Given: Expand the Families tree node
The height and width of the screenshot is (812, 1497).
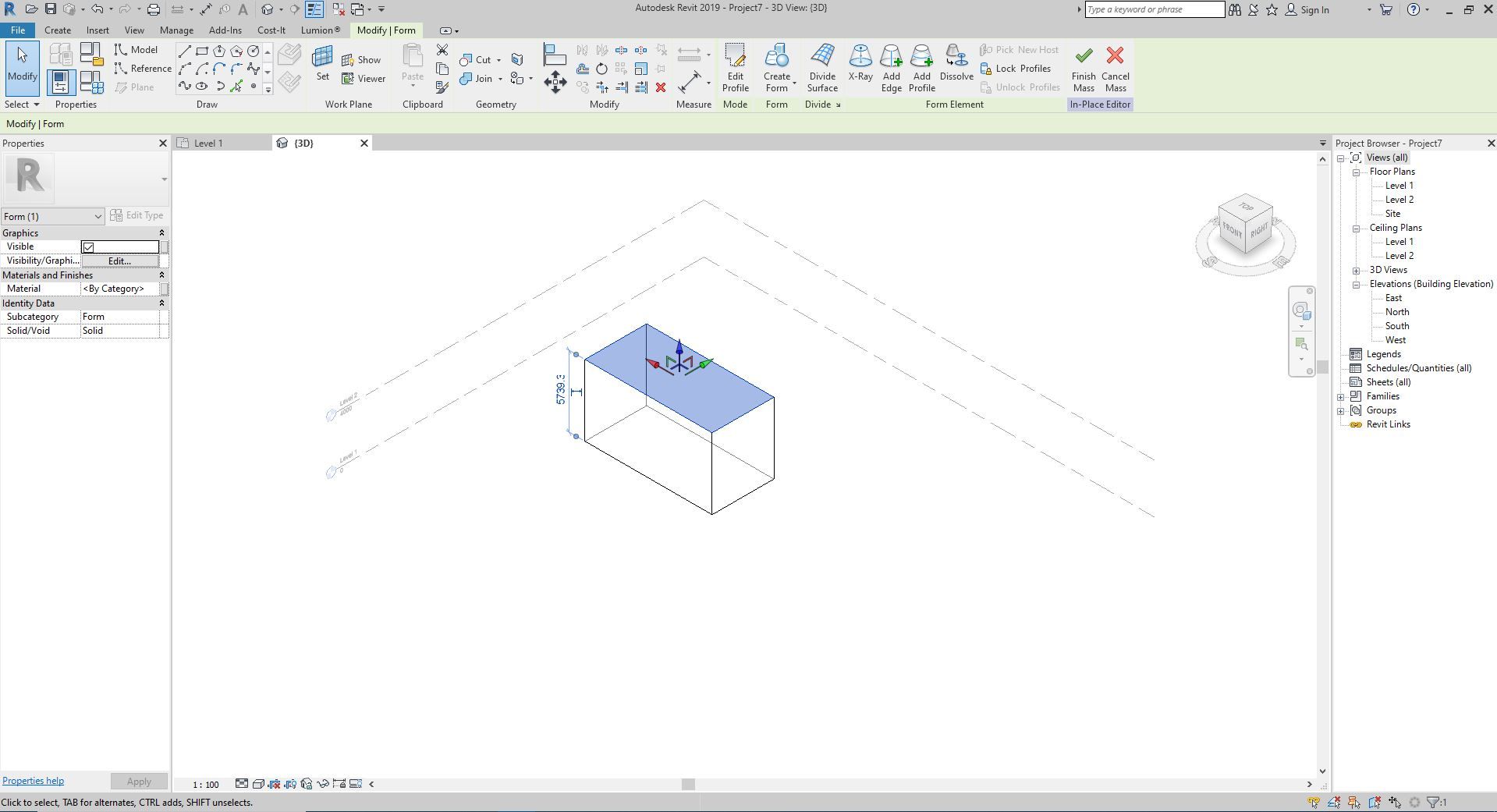Looking at the screenshot, I should 1341,397.
